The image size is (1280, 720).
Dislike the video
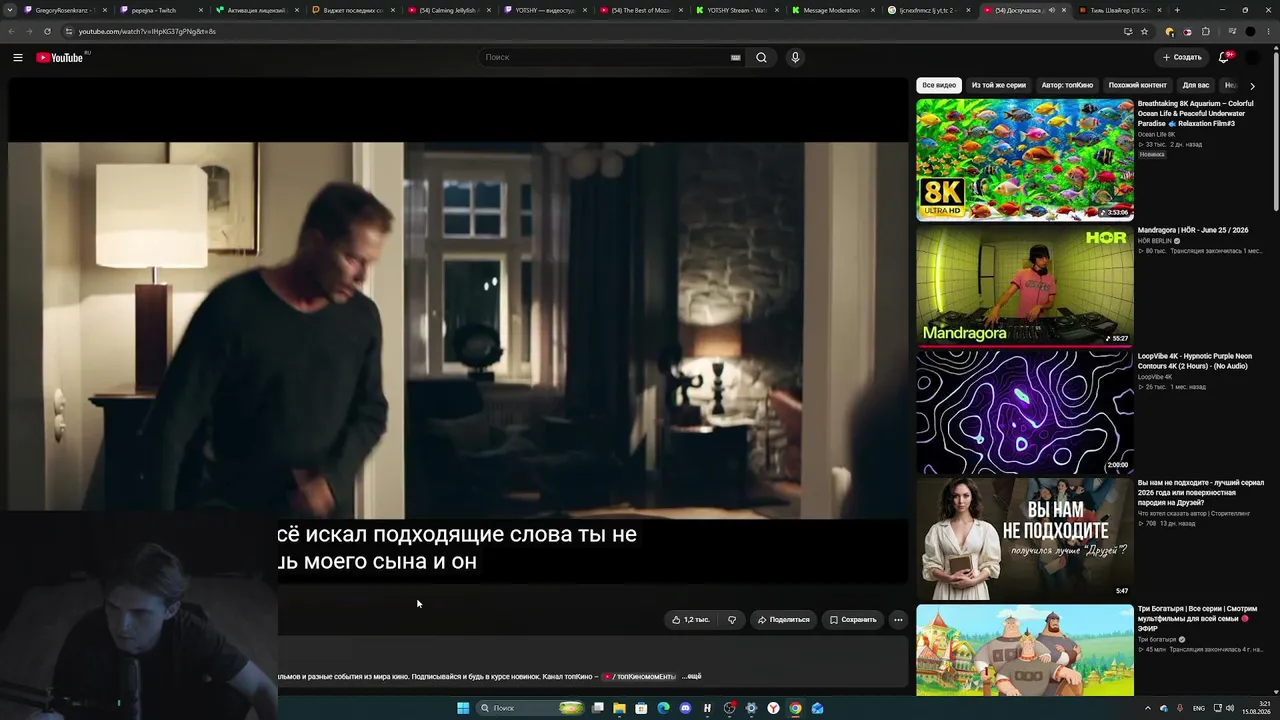point(732,620)
